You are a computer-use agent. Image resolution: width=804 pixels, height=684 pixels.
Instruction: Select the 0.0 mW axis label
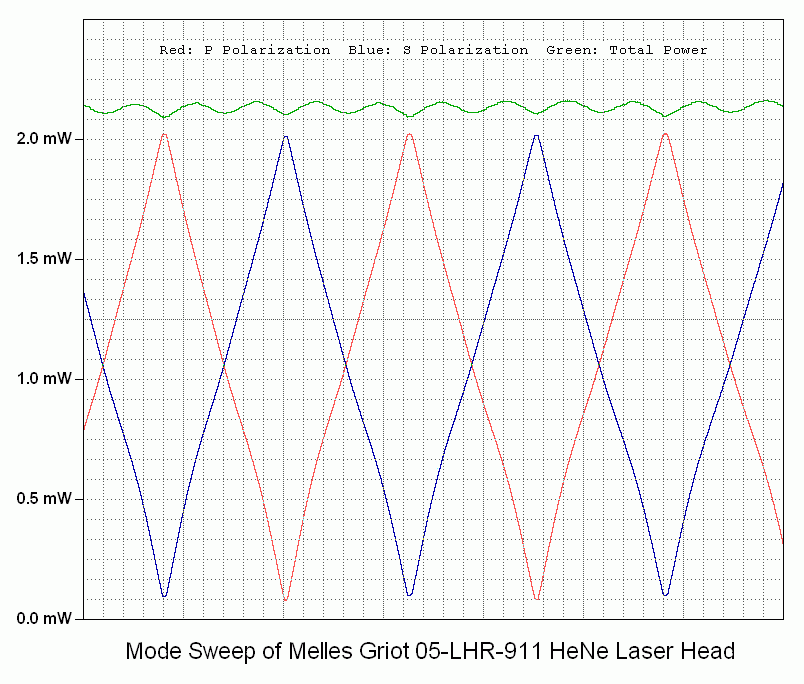pos(44,619)
